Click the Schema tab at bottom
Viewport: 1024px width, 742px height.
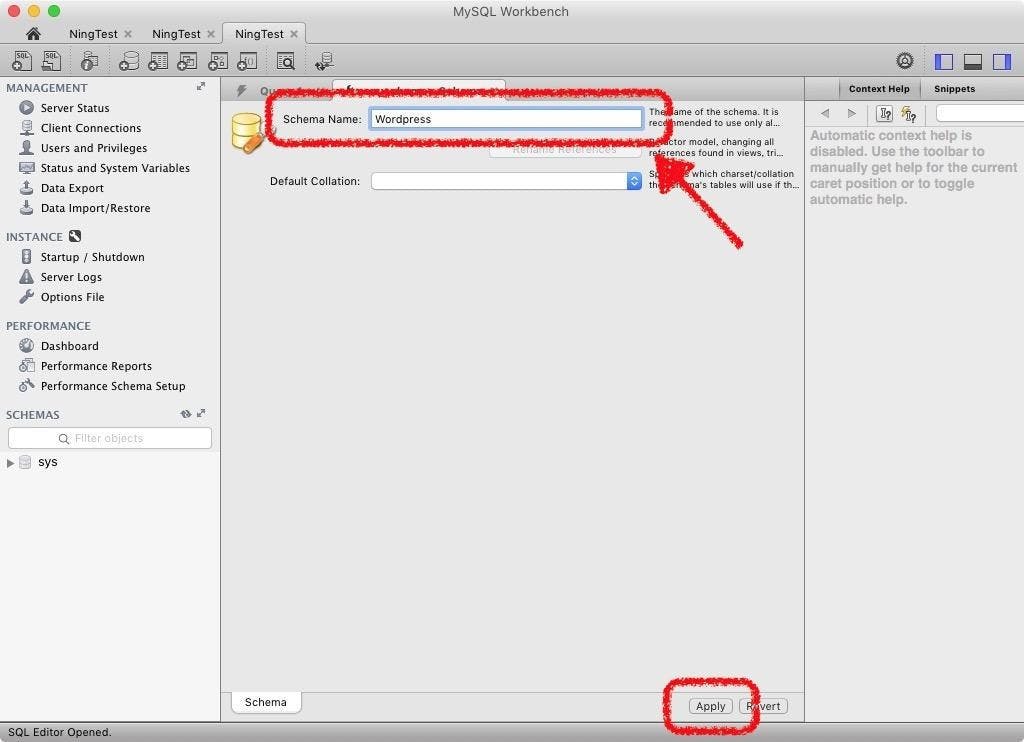[266, 702]
